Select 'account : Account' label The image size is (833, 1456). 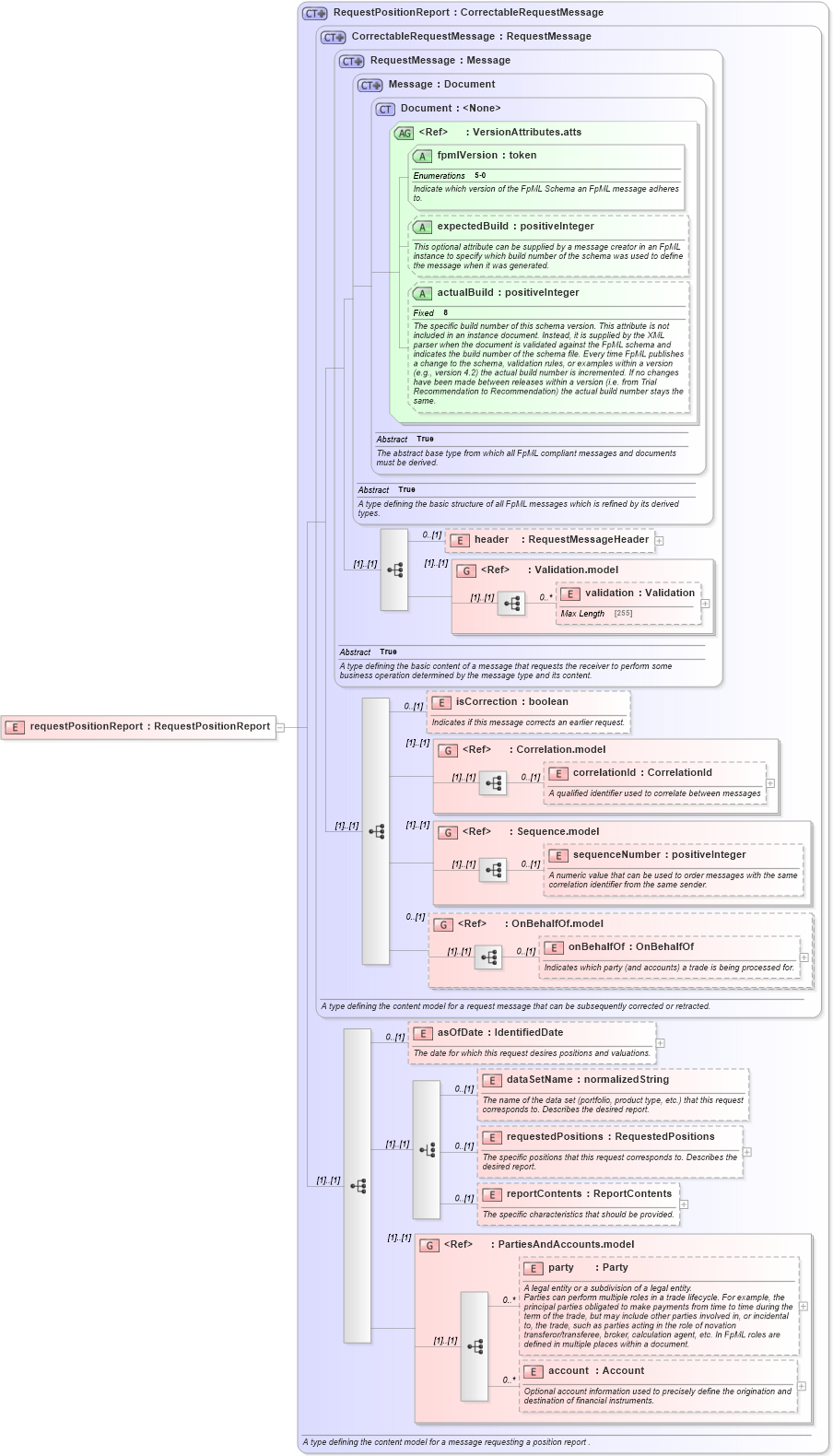pyautogui.click(x=596, y=1371)
